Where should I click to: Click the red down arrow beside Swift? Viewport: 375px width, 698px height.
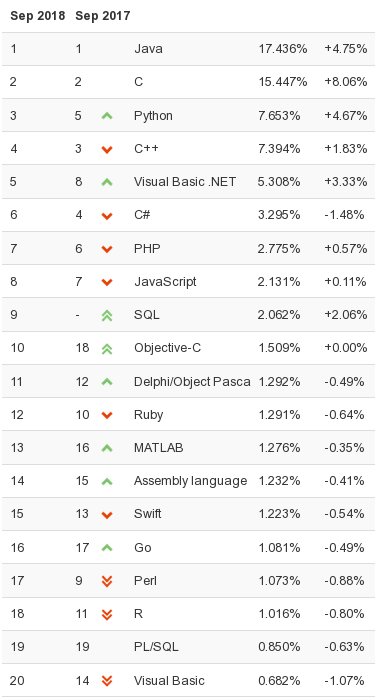(x=107, y=515)
